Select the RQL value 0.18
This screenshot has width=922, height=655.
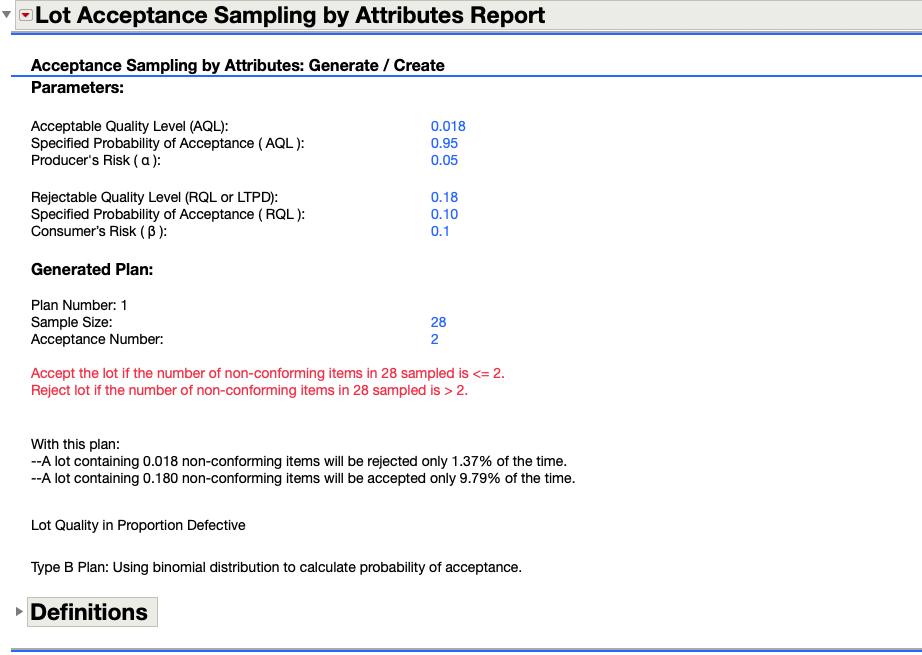(444, 198)
